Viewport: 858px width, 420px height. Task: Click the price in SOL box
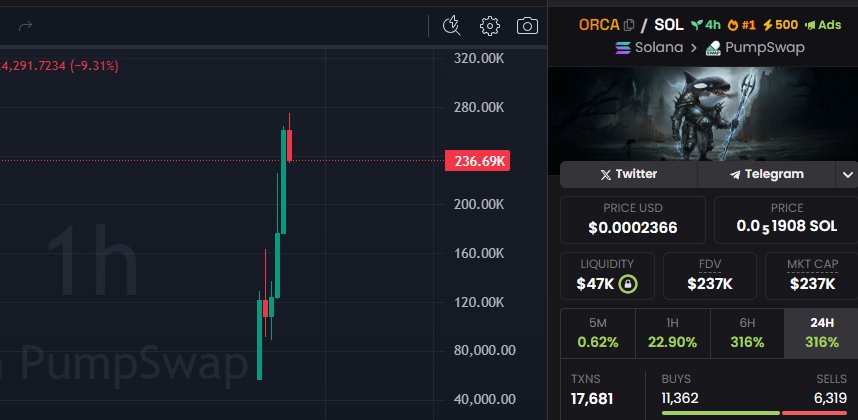tap(786, 220)
